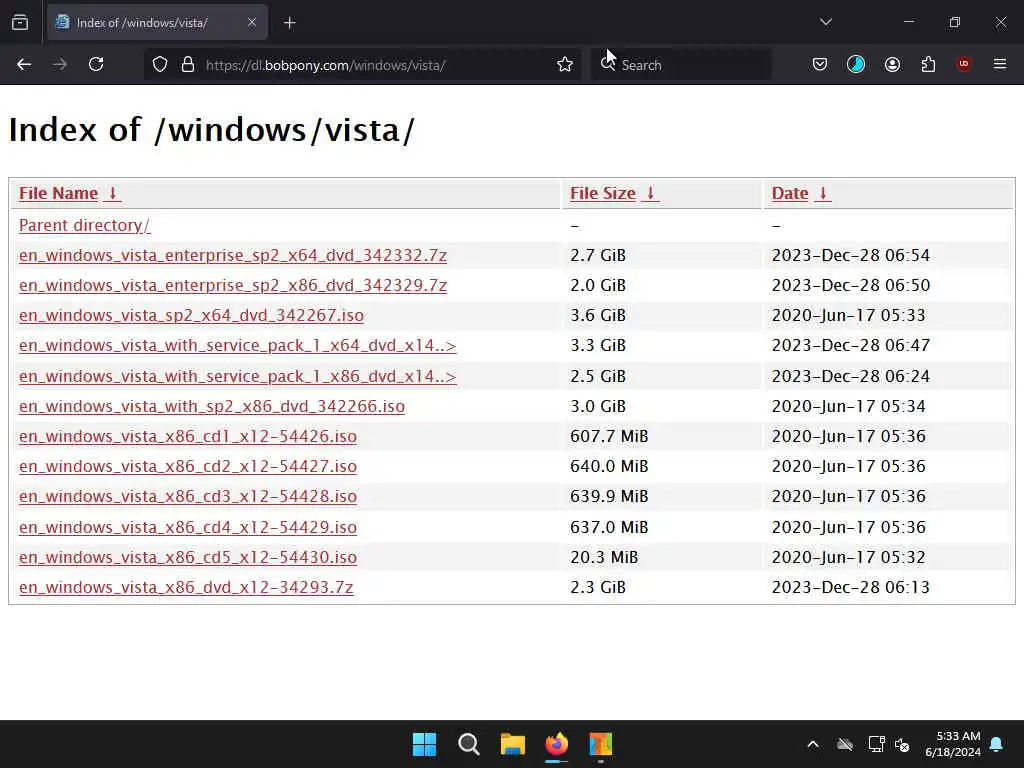Sort the listing by File Name
Viewport: 1024px width, 768px height.
click(58, 193)
